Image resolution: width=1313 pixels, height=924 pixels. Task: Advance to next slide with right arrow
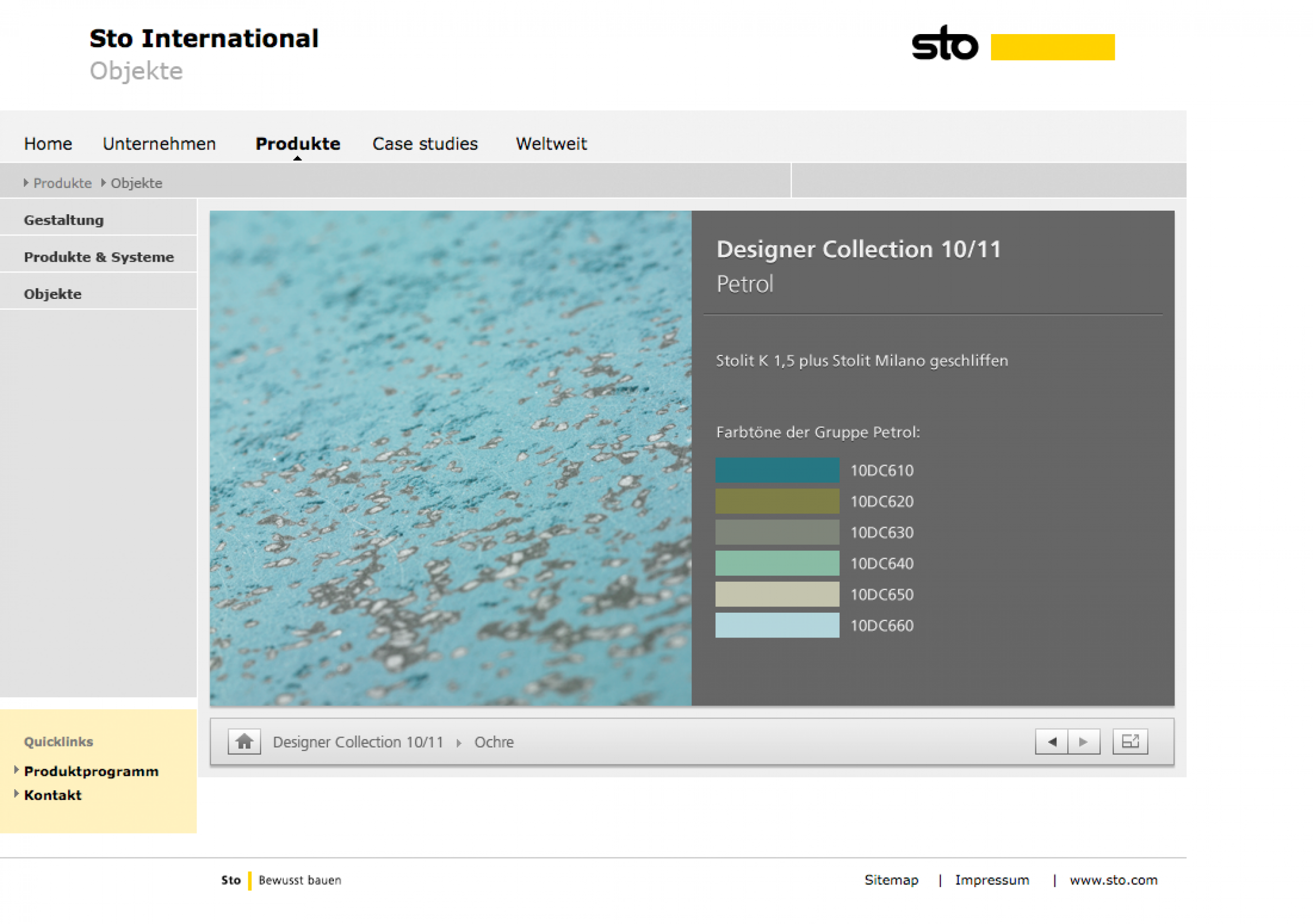pyautogui.click(x=1084, y=742)
